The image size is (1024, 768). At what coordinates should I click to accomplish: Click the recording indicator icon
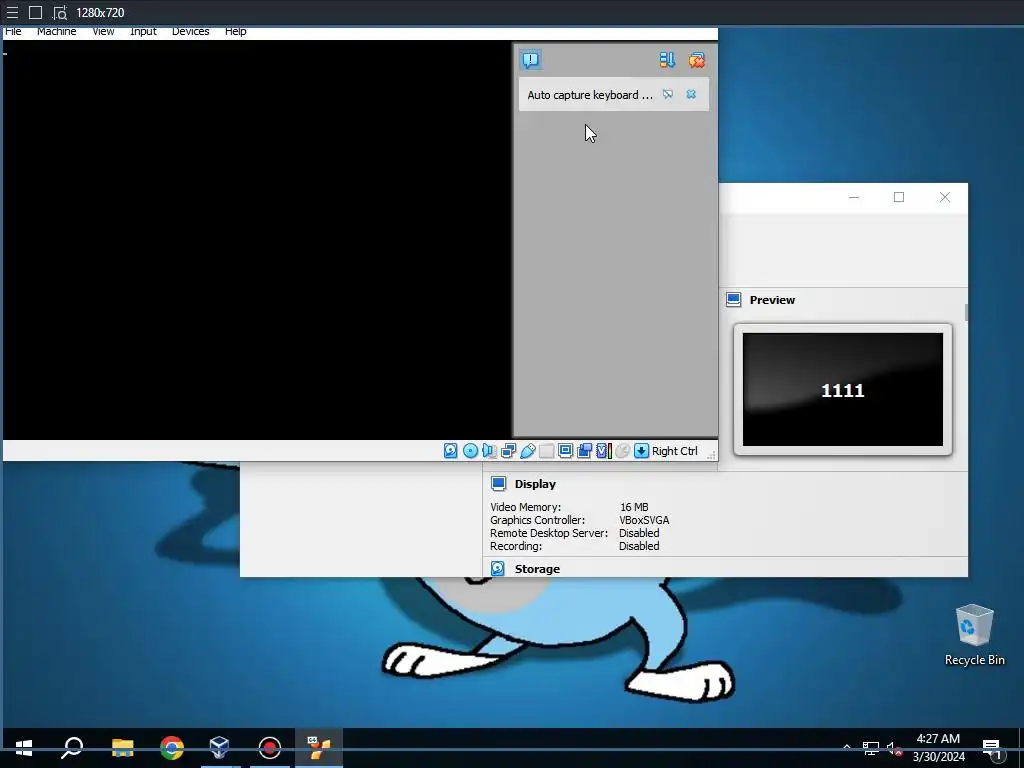click(584, 451)
